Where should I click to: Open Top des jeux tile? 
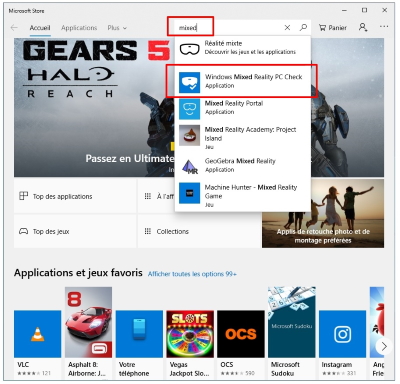(75, 231)
